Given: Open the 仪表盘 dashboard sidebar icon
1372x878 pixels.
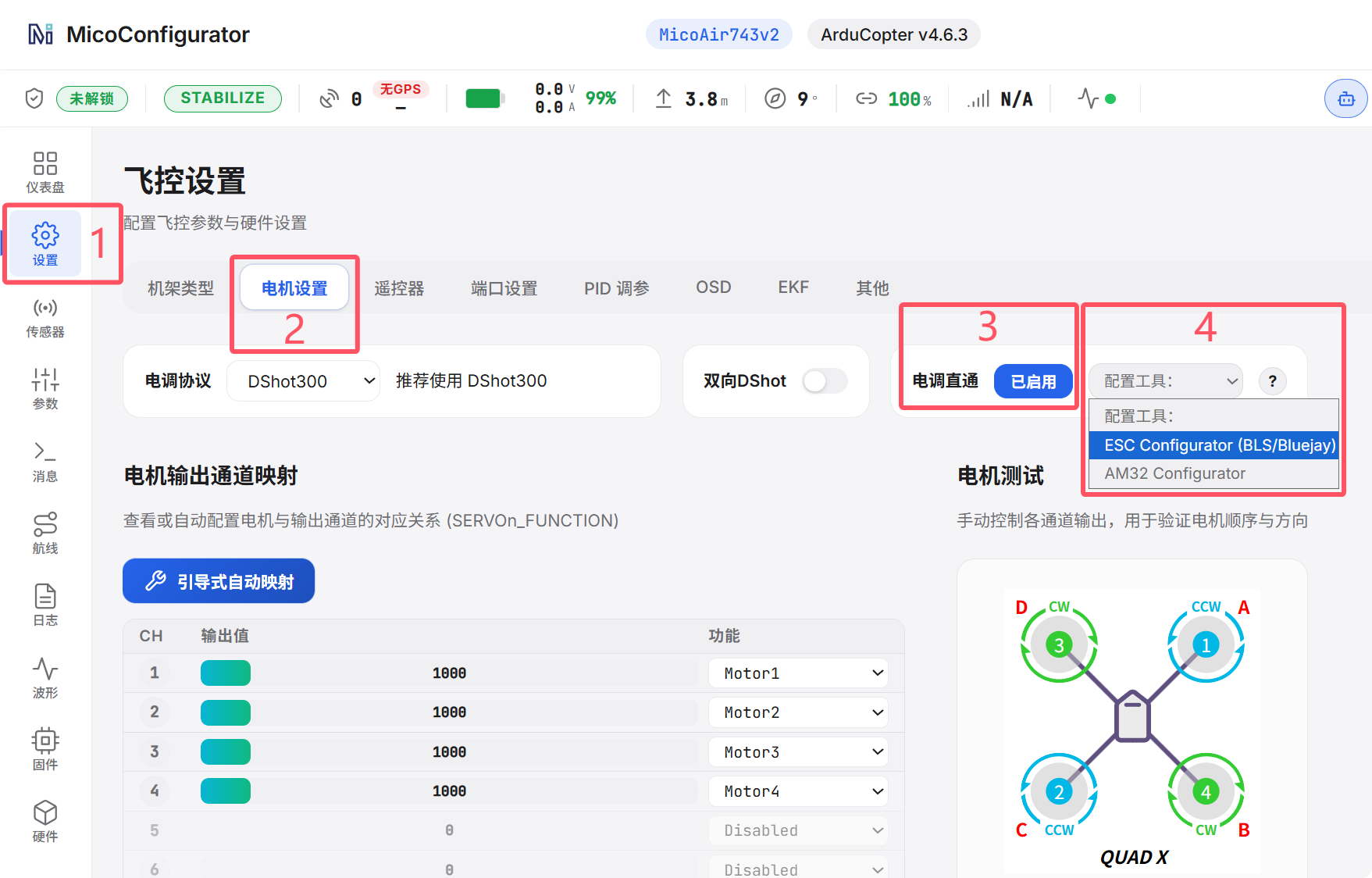Looking at the screenshot, I should pyautogui.click(x=45, y=173).
